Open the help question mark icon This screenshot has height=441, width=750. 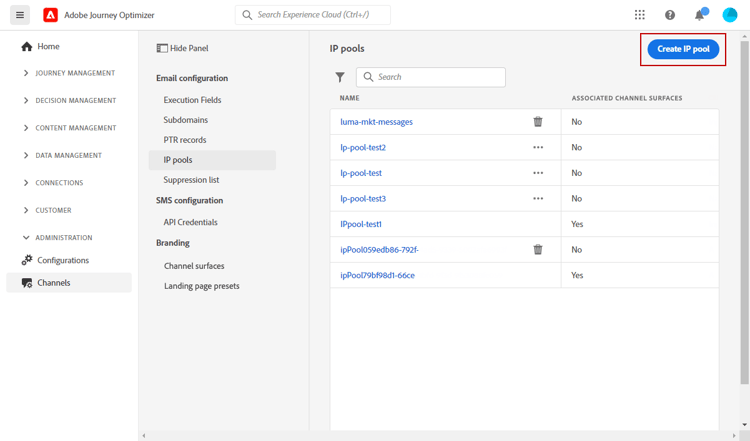point(670,15)
